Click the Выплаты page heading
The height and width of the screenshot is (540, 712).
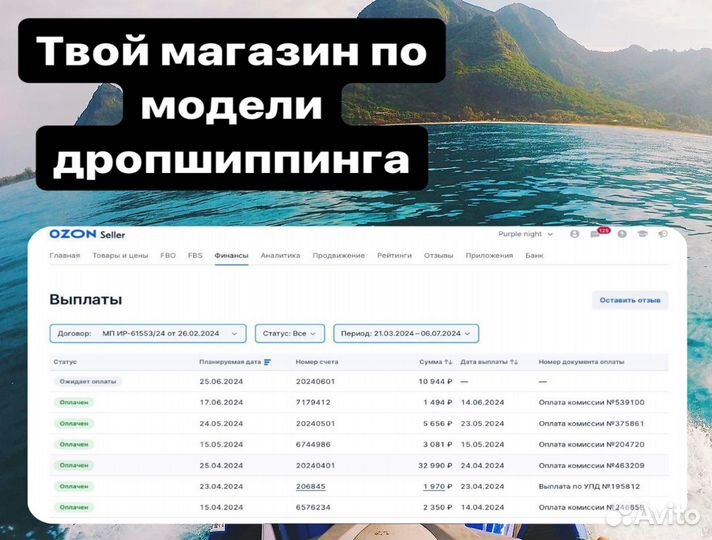pos(86,300)
